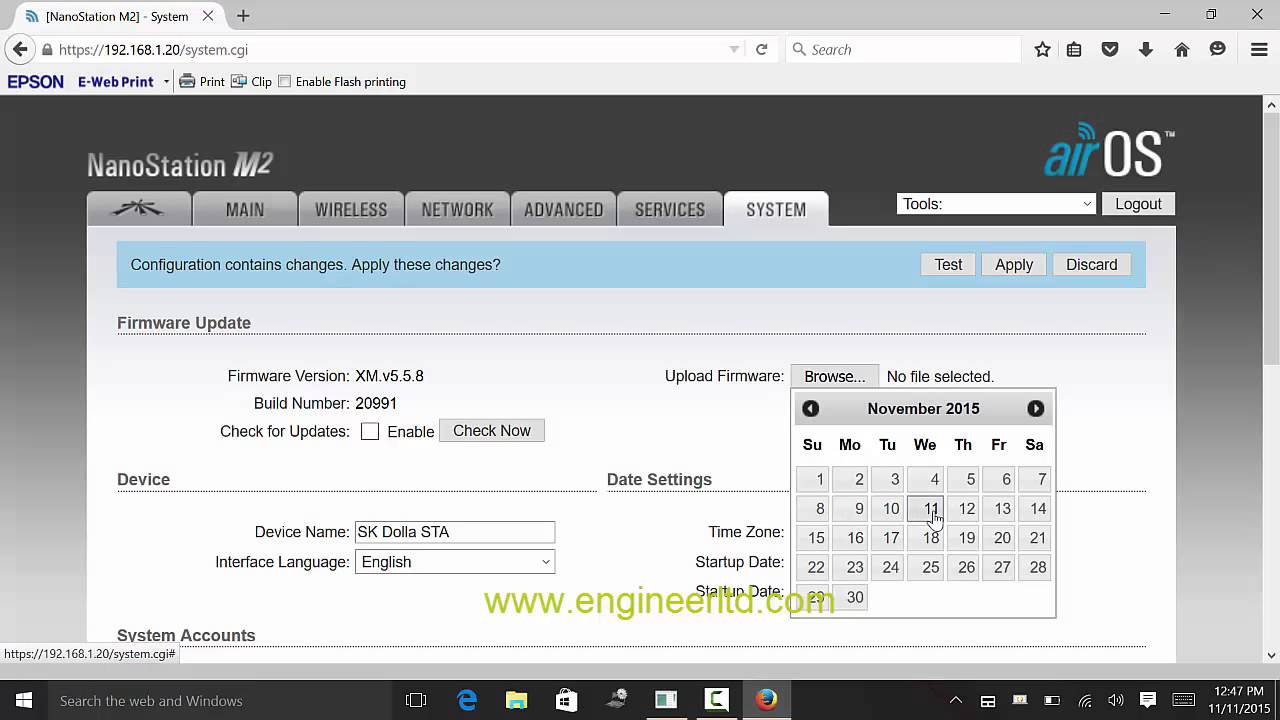
Task: Open the Pocket icon in the toolbar
Action: pyautogui.click(x=1110, y=49)
